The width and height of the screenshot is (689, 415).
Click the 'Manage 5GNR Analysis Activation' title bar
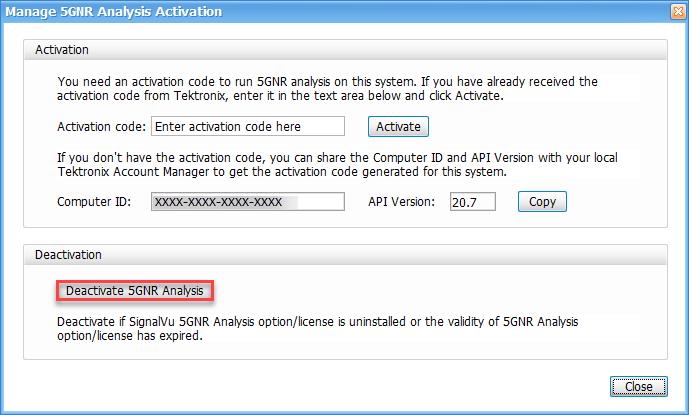point(300,12)
